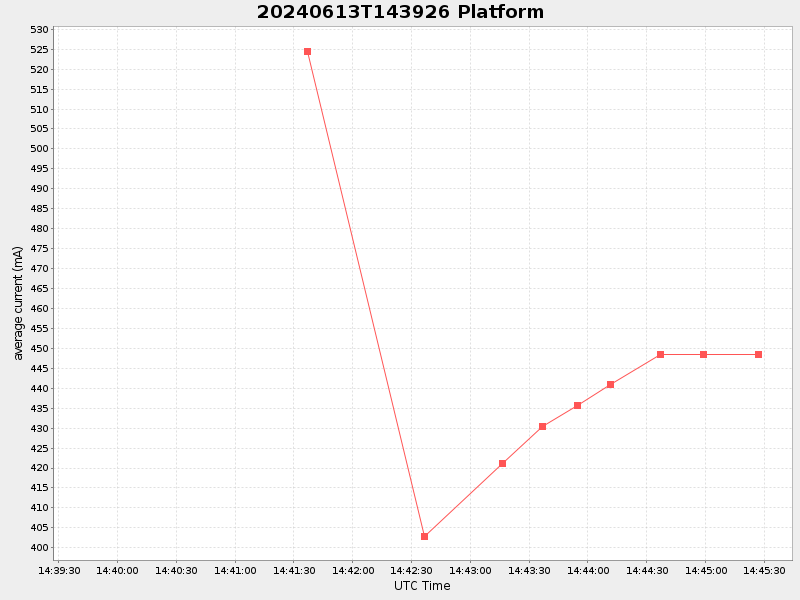Click the 14:42:30 time tick label
Screen dimensions: 800x600
pos(411,570)
